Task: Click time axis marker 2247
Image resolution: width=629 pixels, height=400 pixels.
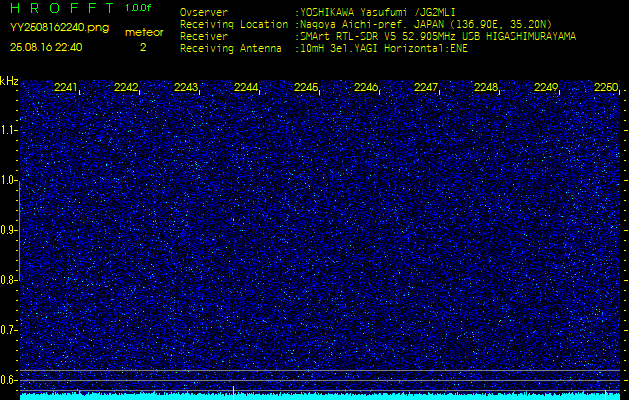Action: (426, 87)
